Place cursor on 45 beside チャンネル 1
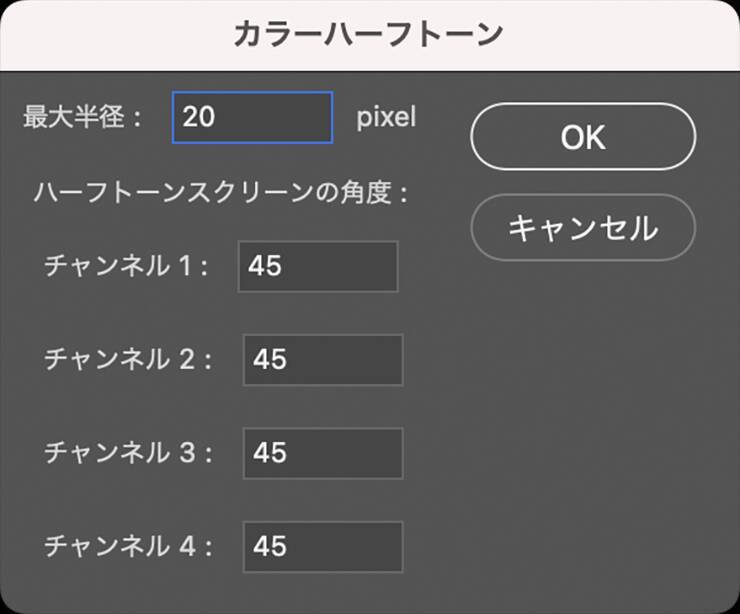 click(x=265, y=266)
